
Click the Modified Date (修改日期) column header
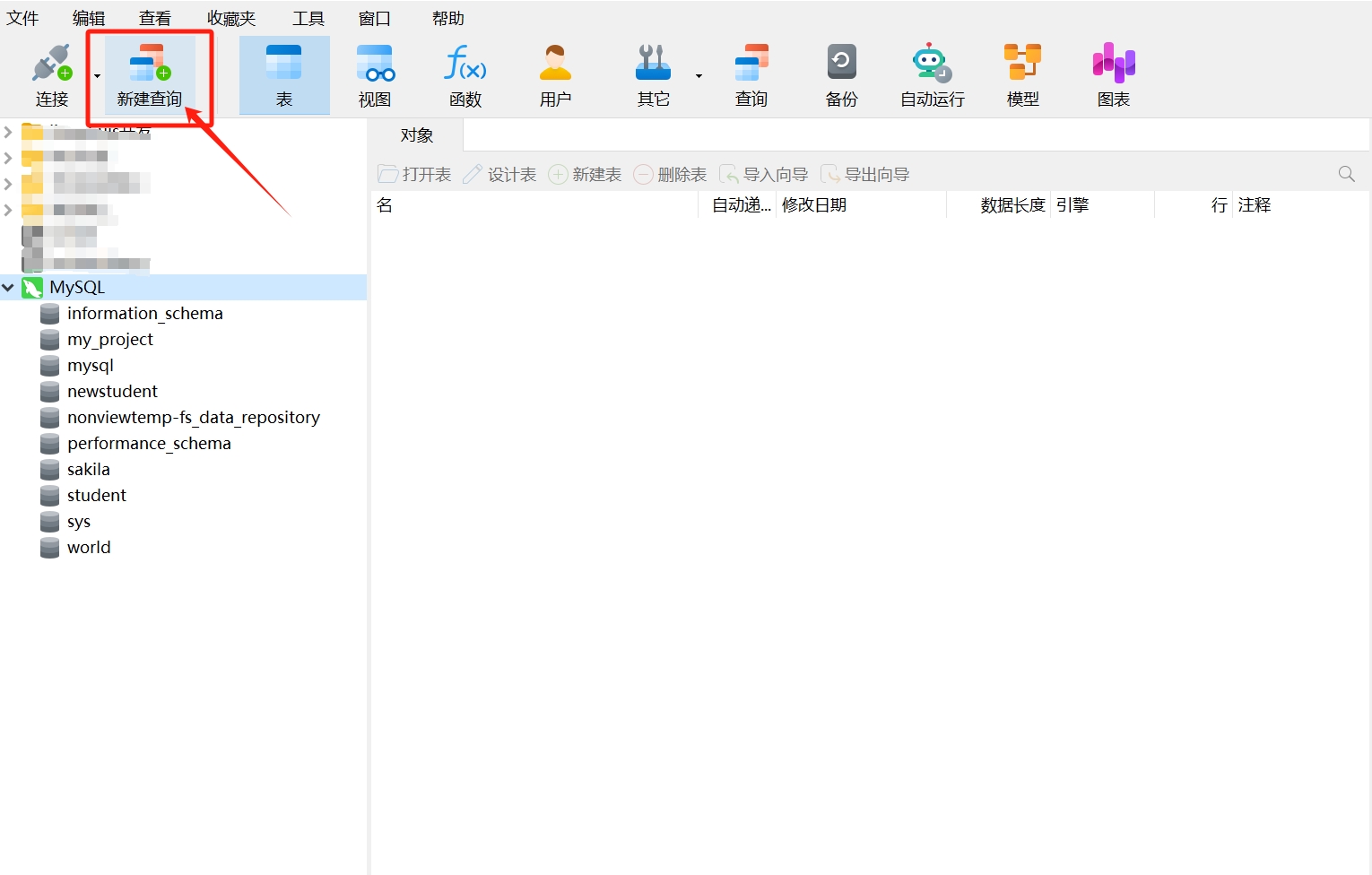point(814,205)
